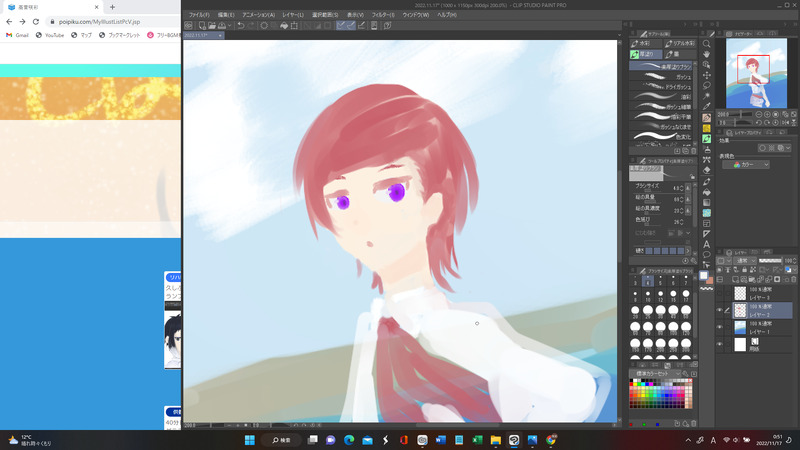This screenshot has width=800, height=450.
Task: Toggle clip to layer below icon
Action: (720, 270)
